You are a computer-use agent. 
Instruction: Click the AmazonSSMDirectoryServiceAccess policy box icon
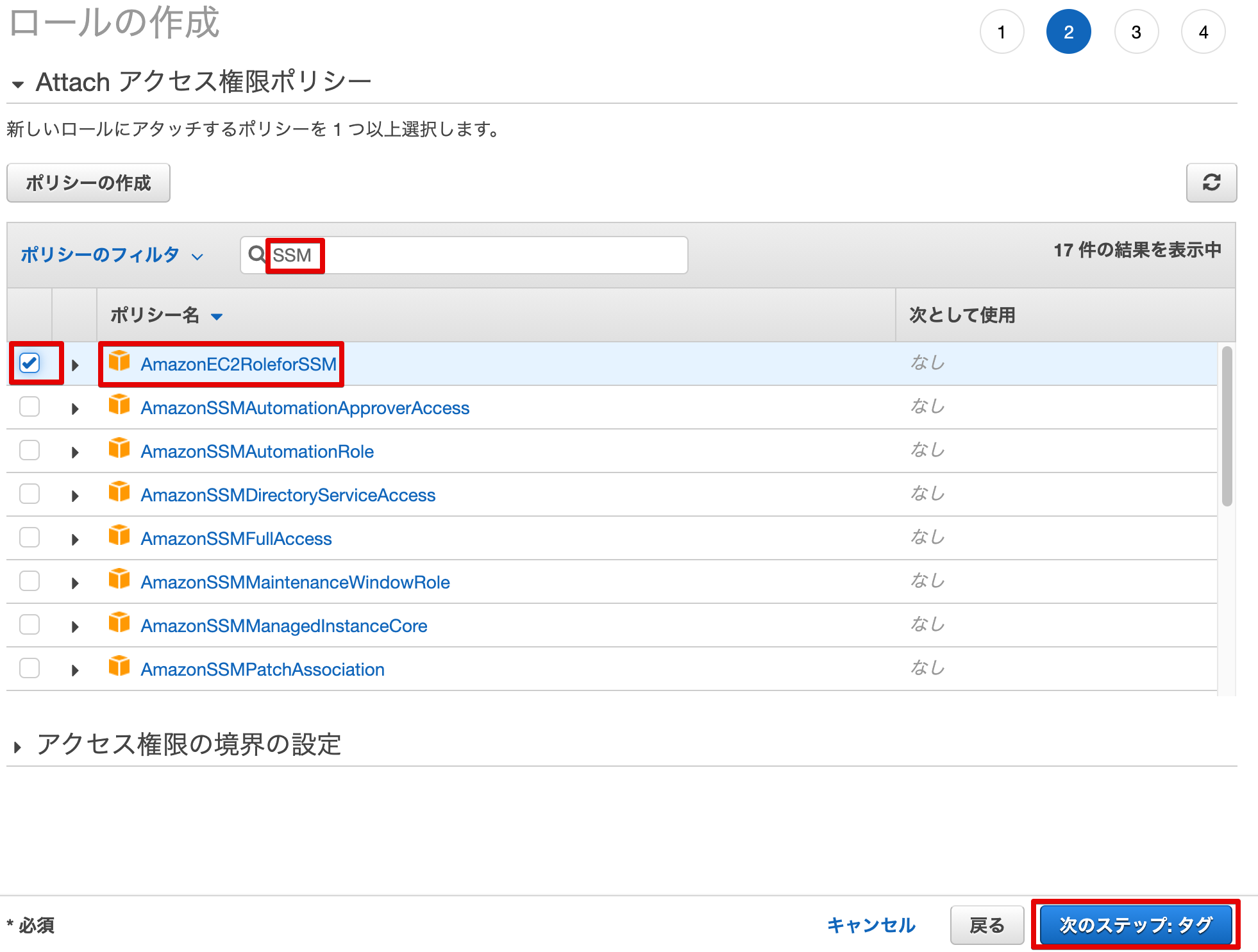coord(119,492)
